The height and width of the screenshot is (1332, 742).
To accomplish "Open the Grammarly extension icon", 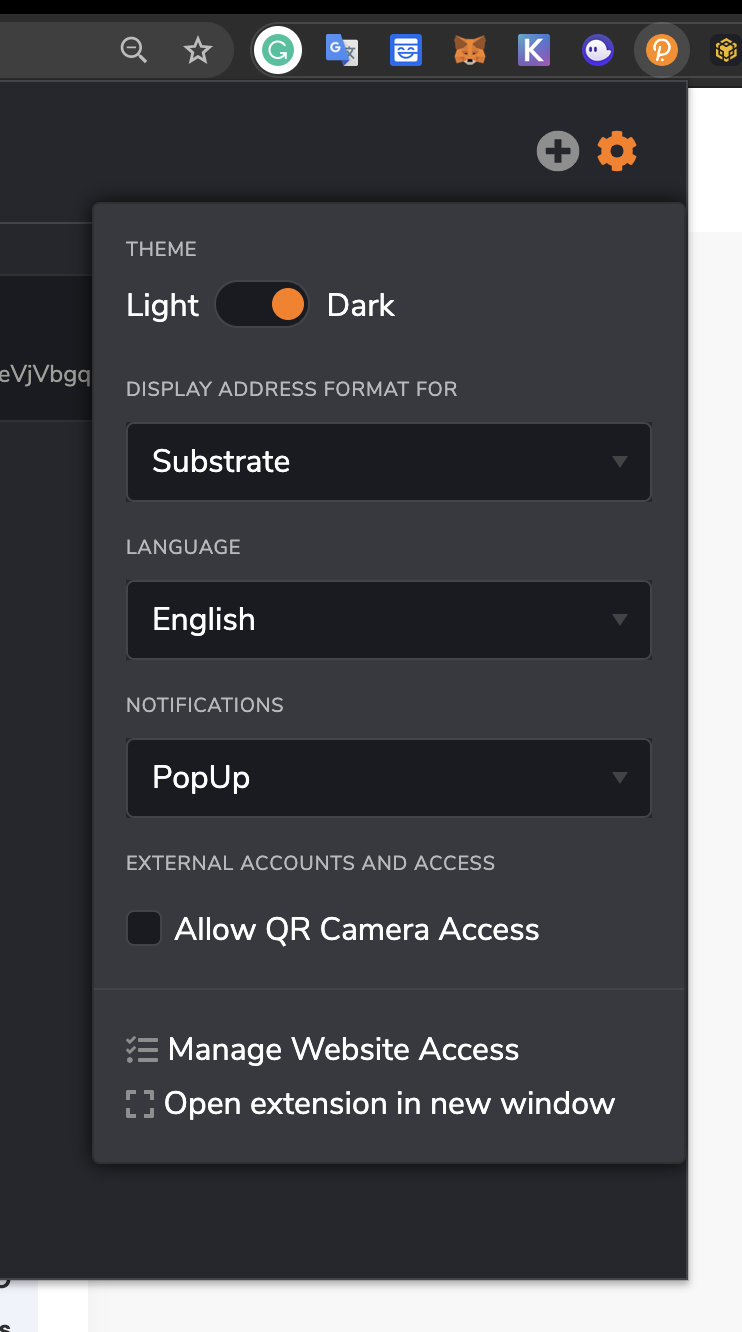I will [278, 50].
